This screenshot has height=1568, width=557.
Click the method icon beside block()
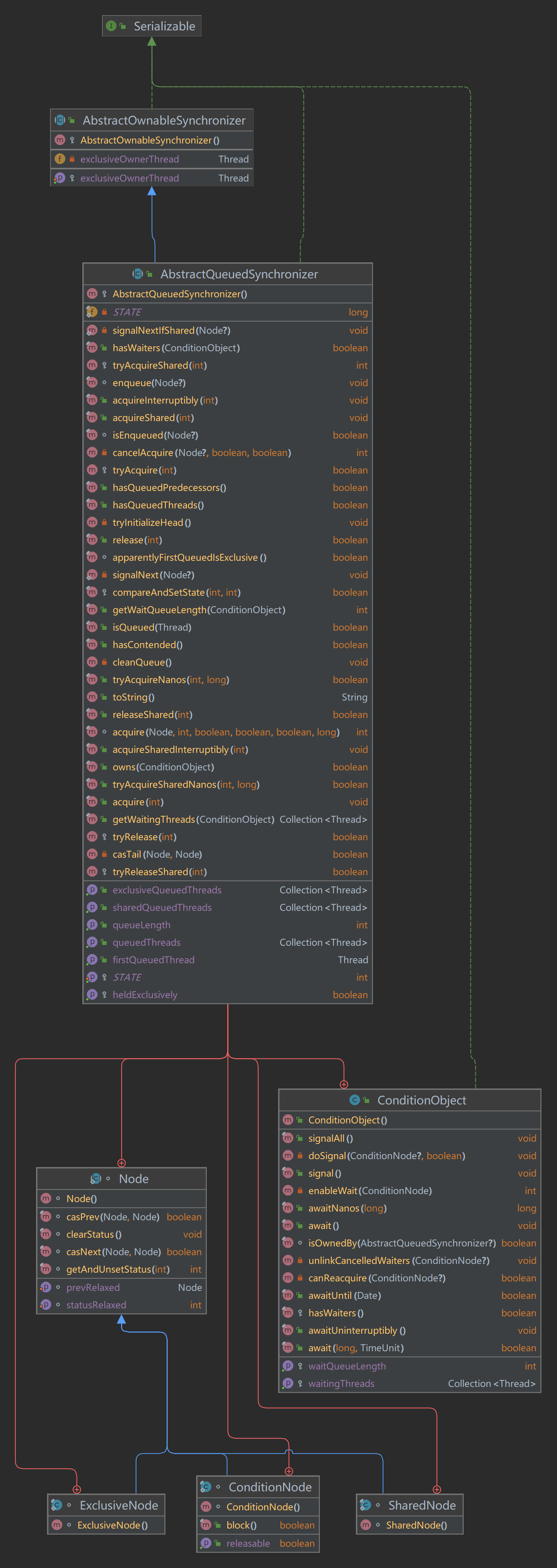click(206, 1525)
